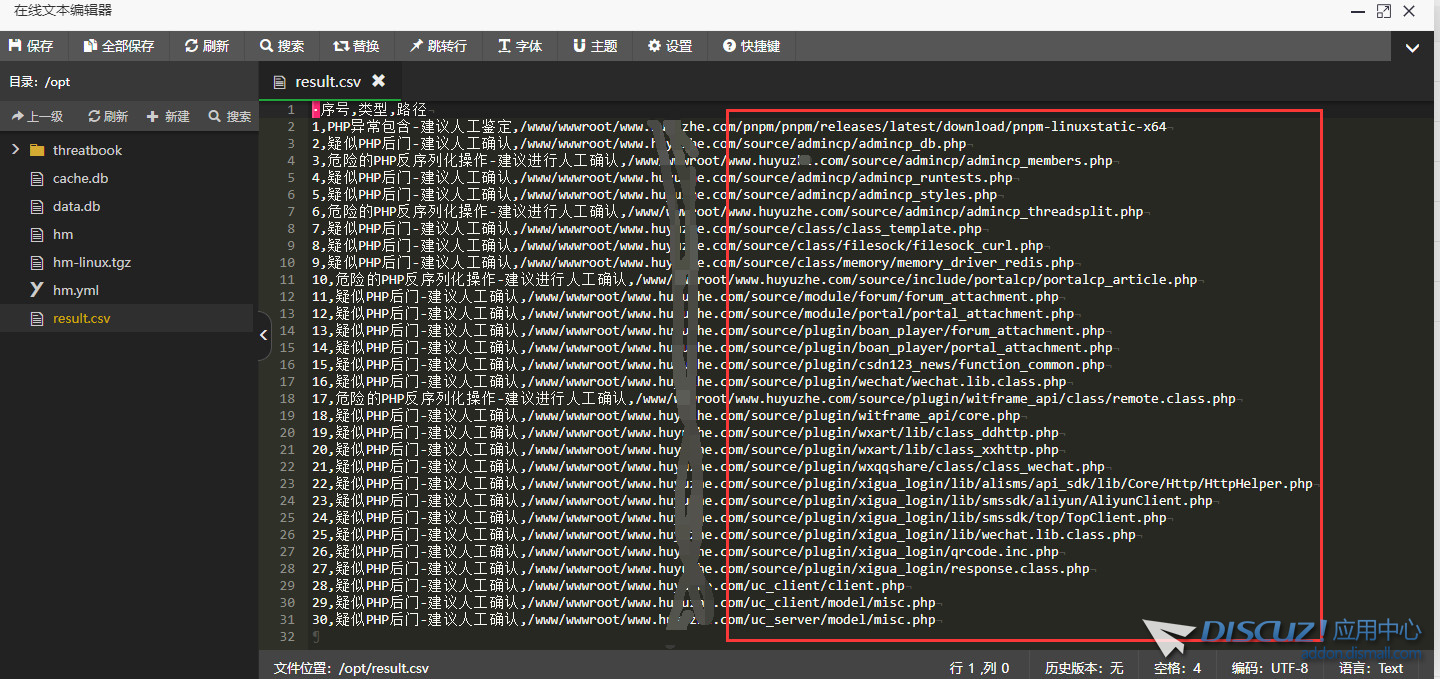1440x679 pixels.
Task: Expand the toolbar chevron at top right
Action: tap(1412, 47)
